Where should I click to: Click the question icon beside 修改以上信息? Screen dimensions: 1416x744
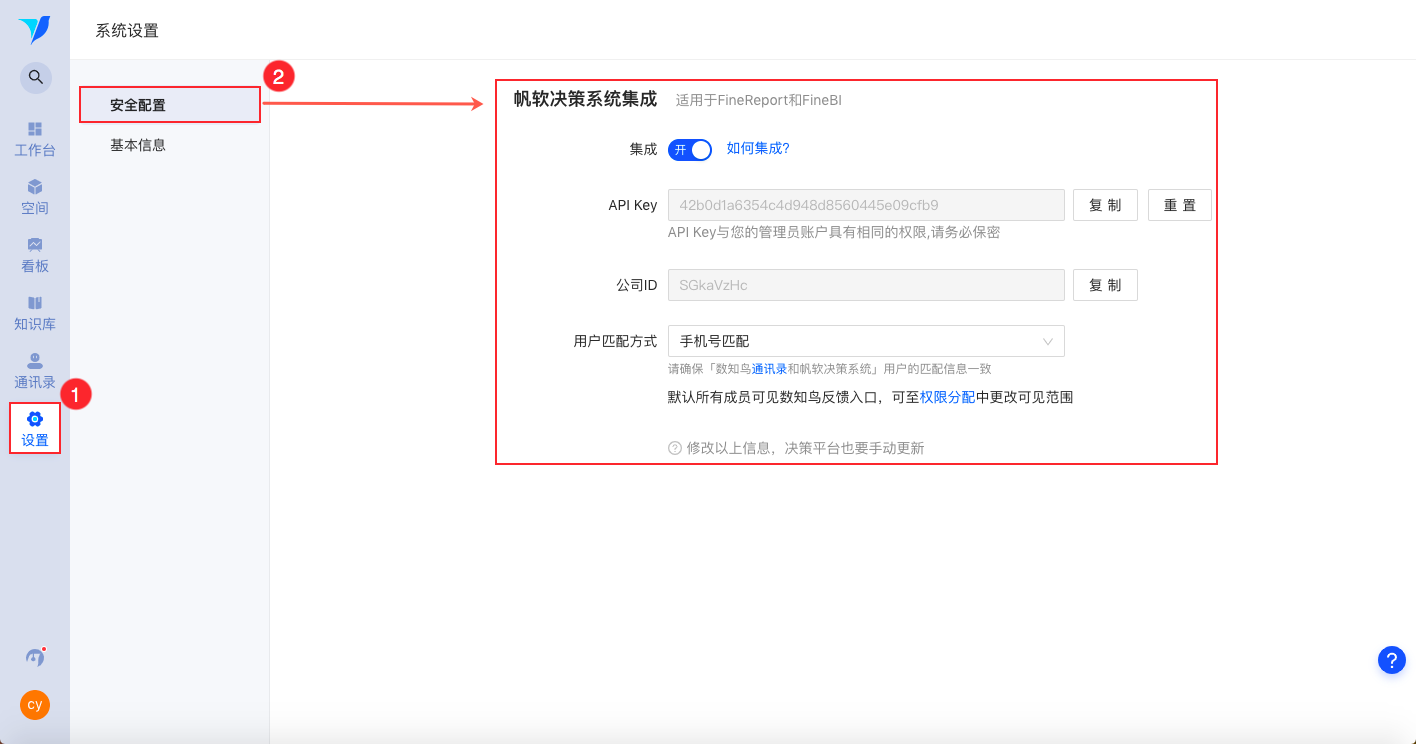point(675,448)
